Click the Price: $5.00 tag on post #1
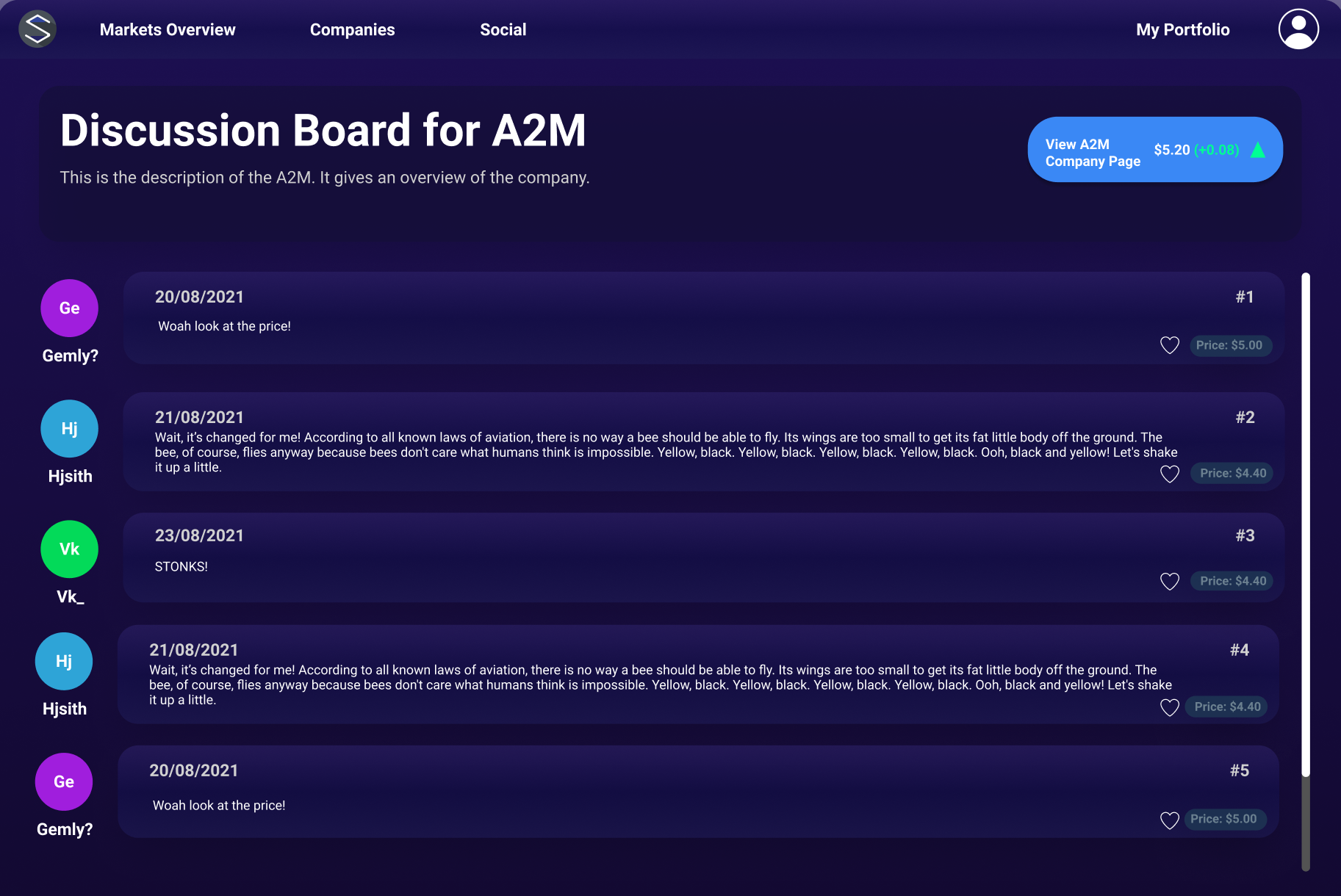 click(x=1230, y=345)
